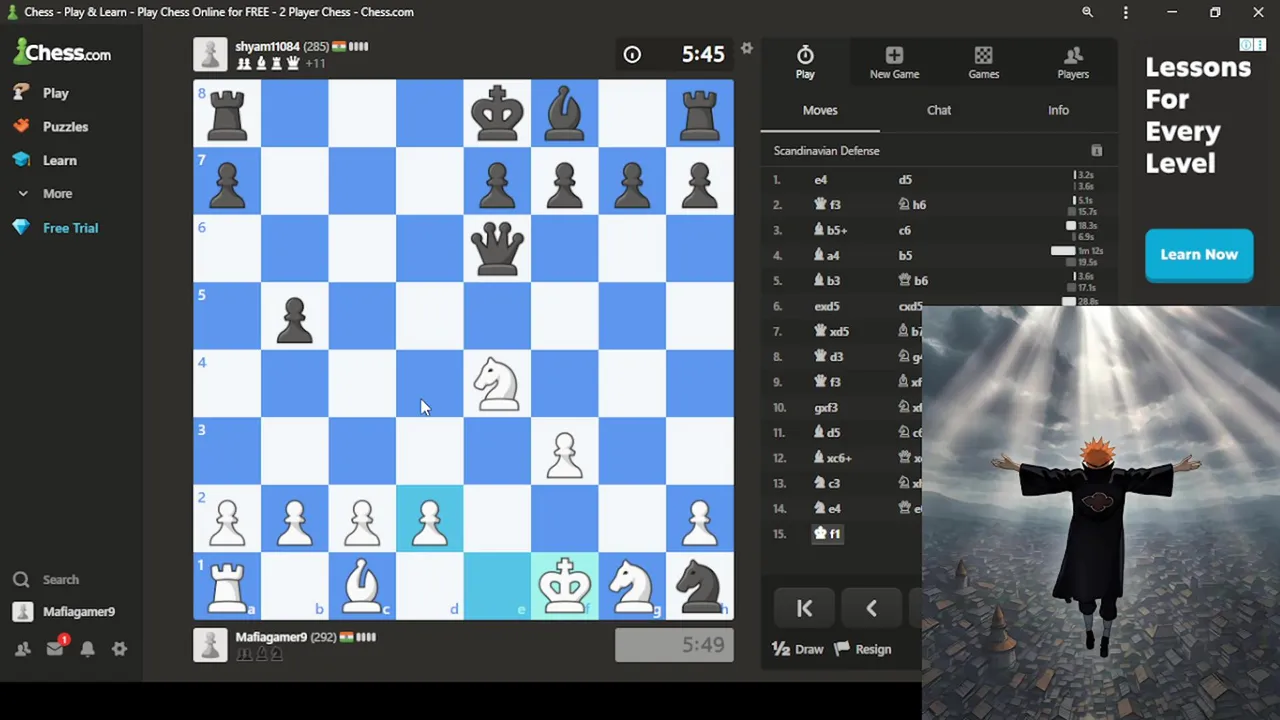Click the black pawn on b5
The image size is (1280, 720).
point(295,316)
